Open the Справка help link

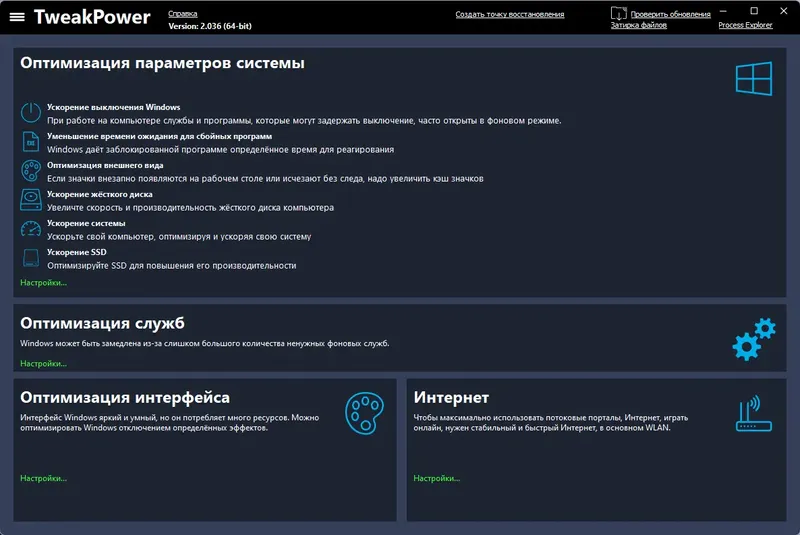[x=183, y=14]
